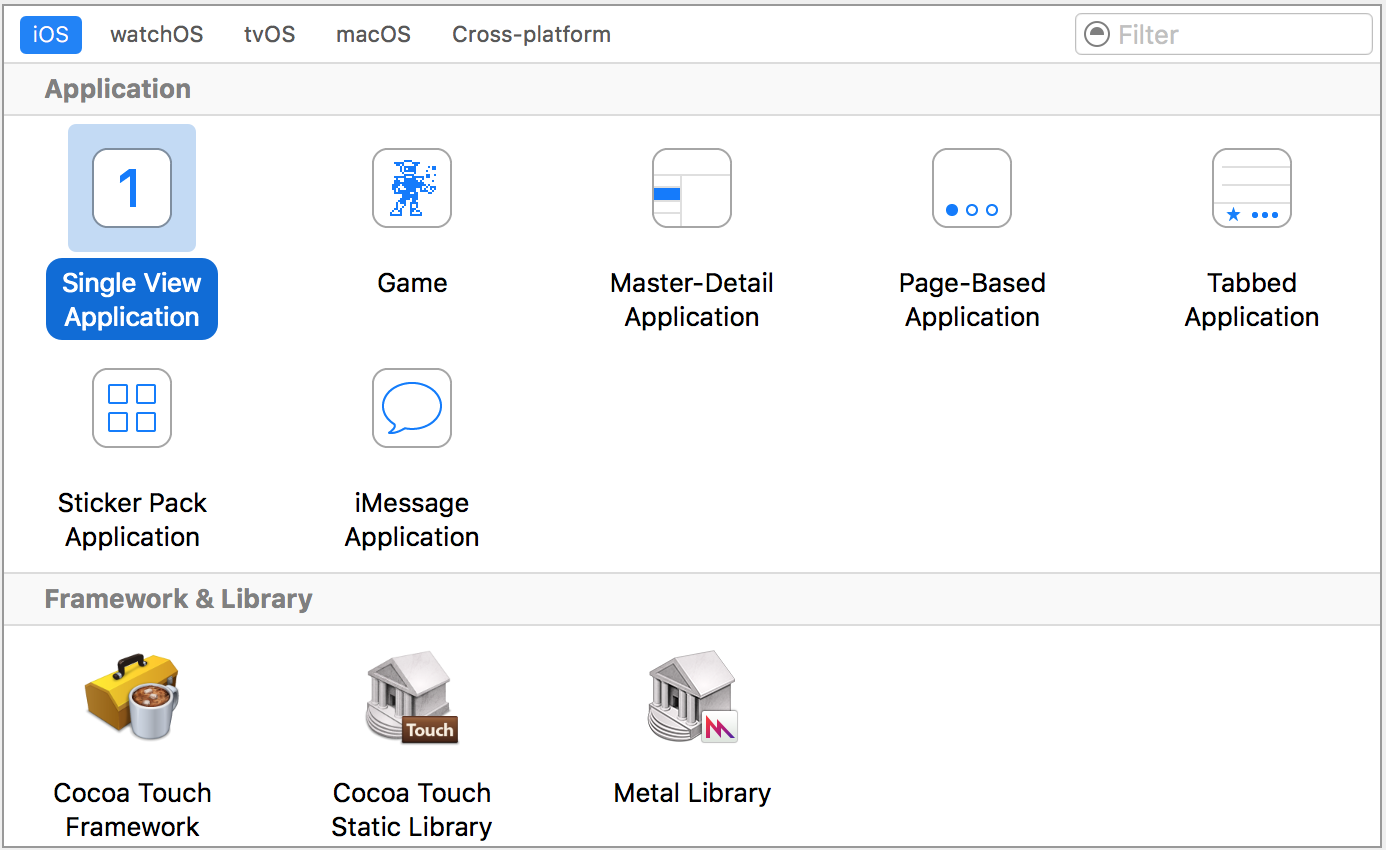
Task: Select the Sticker Pack Application icon
Action: [x=132, y=408]
